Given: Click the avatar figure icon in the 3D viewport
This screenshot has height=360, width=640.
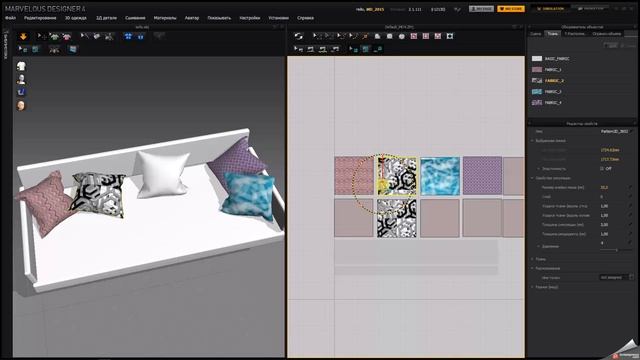Looking at the screenshot, I should click(21, 79).
